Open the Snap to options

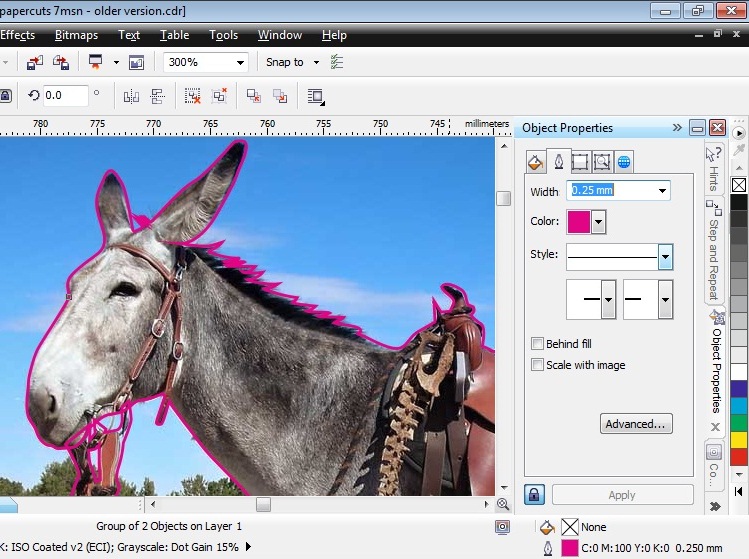292,62
